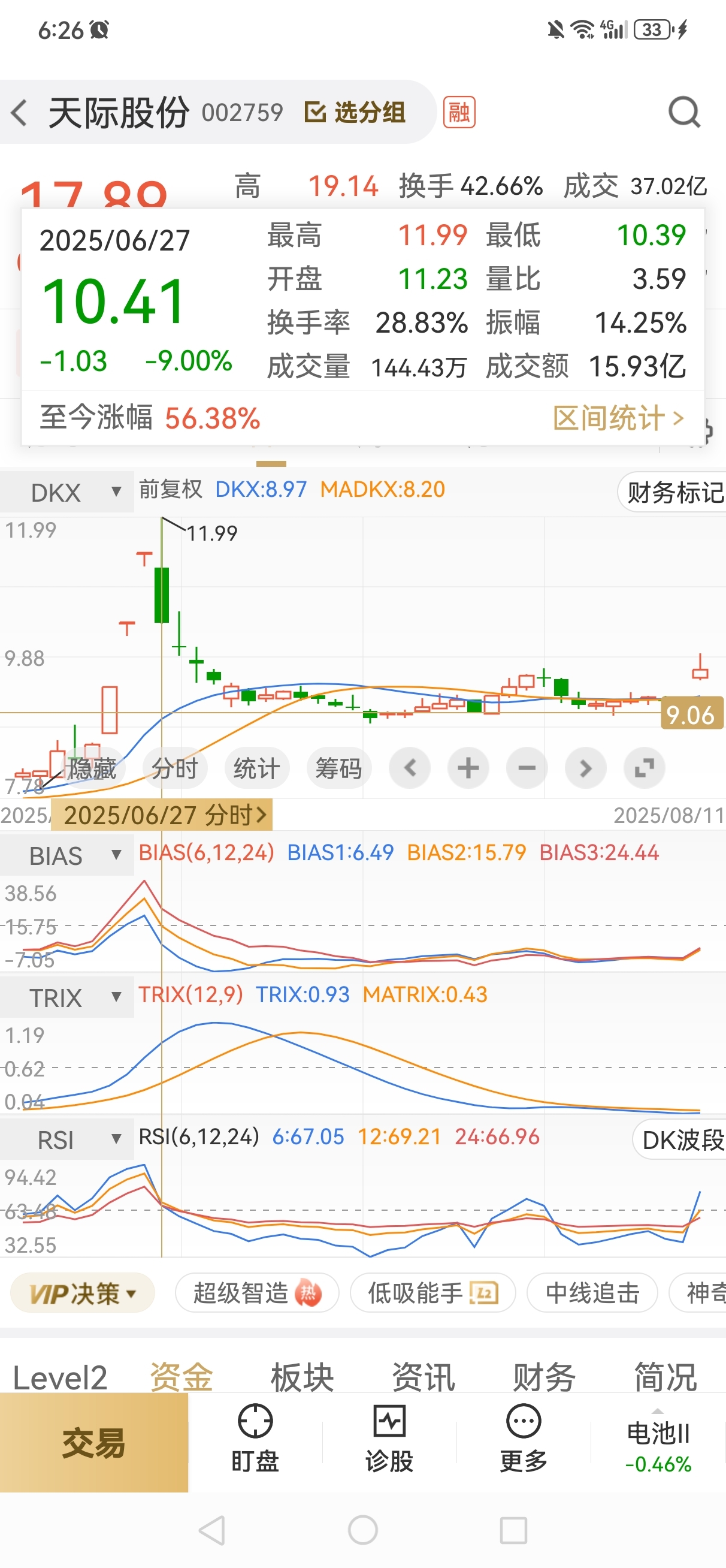Image resolution: width=726 pixels, height=1568 pixels.
Task: Zoom out chart with minus icon
Action: pyautogui.click(x=527, y=768)
